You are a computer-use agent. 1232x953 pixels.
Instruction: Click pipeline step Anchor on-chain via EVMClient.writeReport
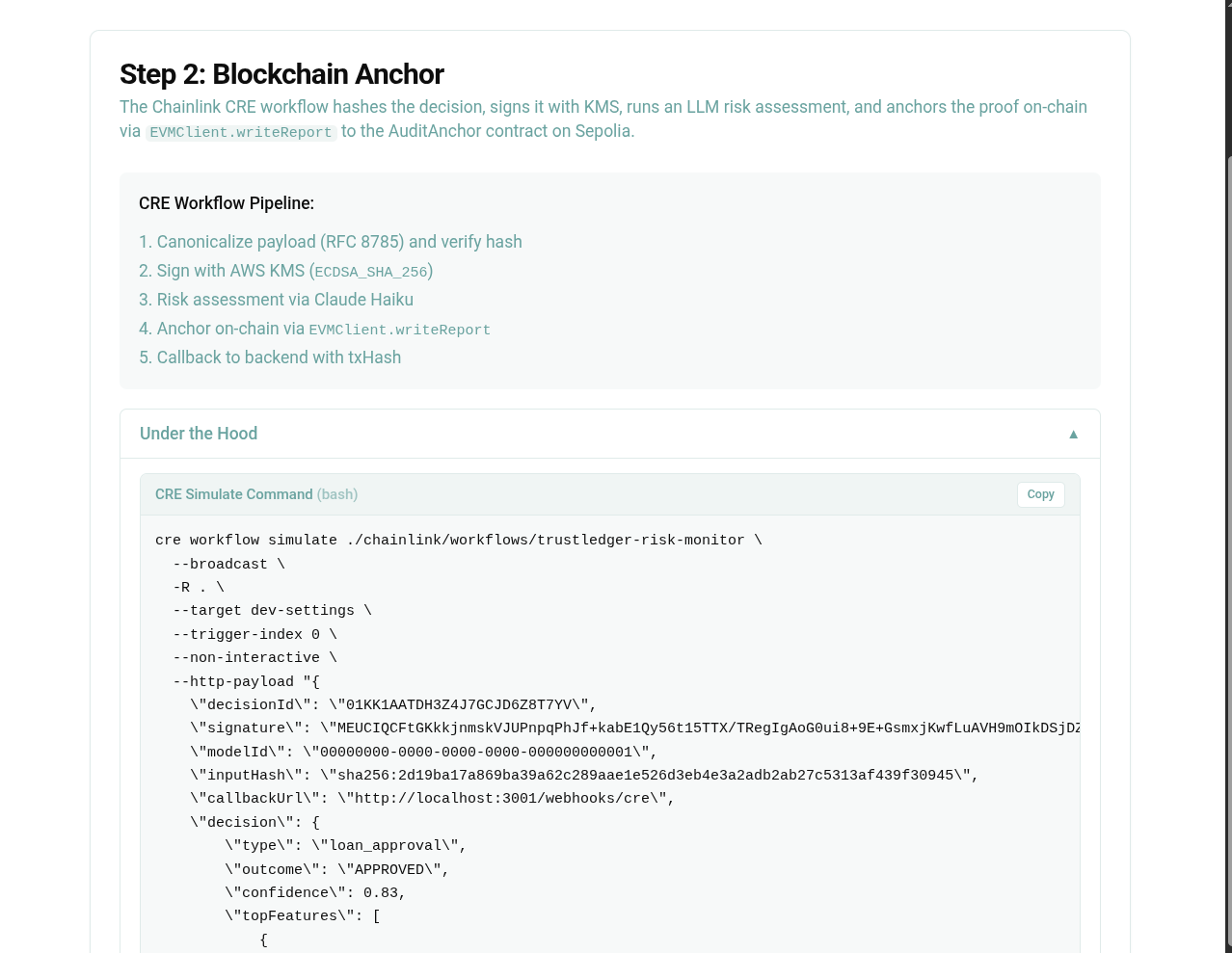[x=315, y=329]
